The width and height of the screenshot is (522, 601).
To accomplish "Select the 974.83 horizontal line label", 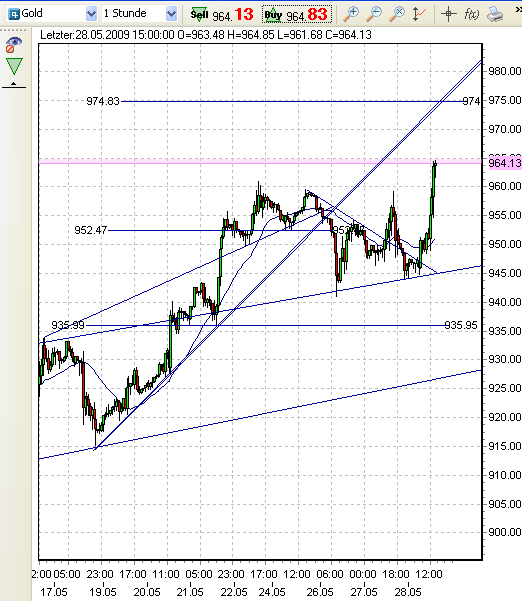I will click(103, 101).
